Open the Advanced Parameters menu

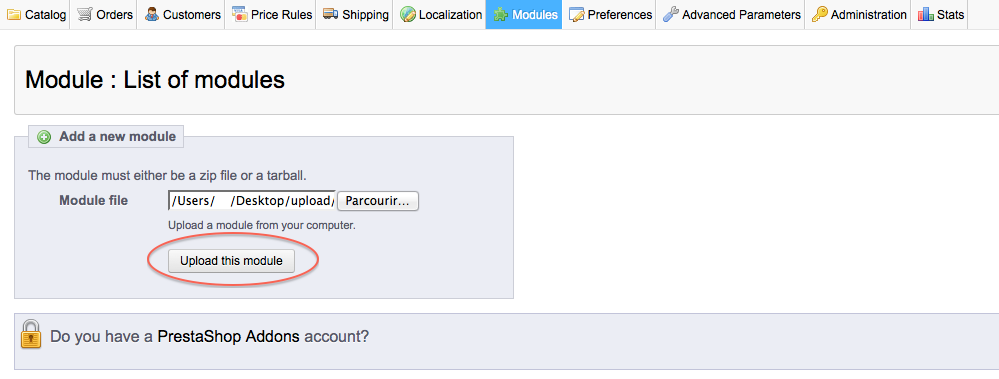tap(731, 15)
